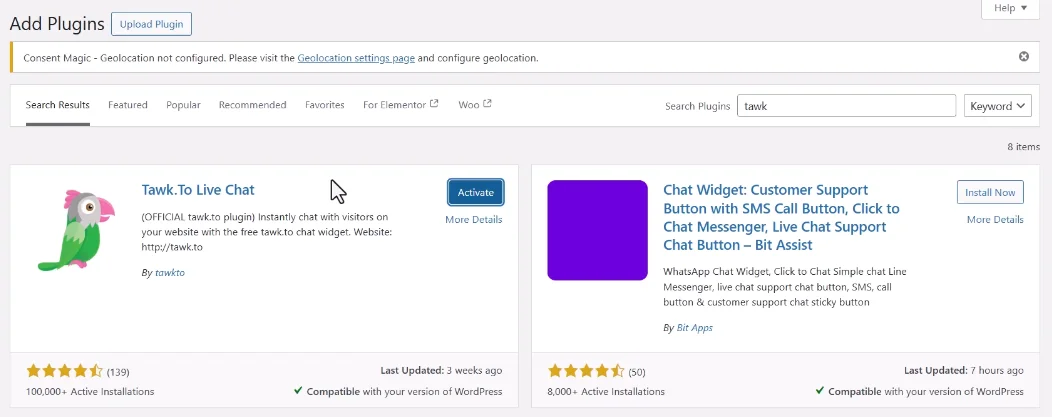The image size is (1052, 417).
Task: Click the '(139)' ratings count
Action: click(118, 372)
